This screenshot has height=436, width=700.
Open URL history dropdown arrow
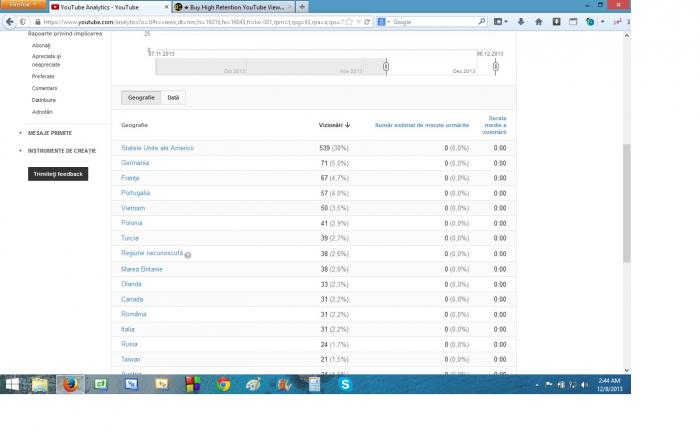point(358,21)
